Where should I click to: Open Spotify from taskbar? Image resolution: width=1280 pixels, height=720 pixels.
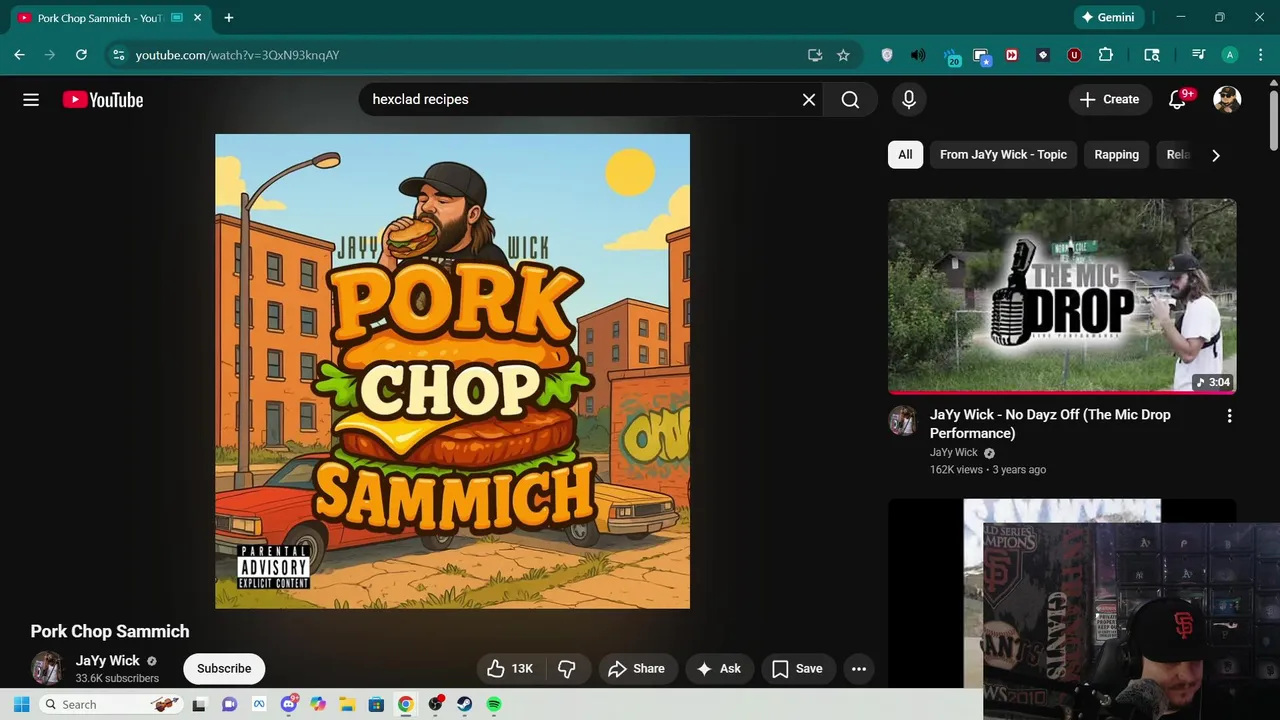[494, 704]
